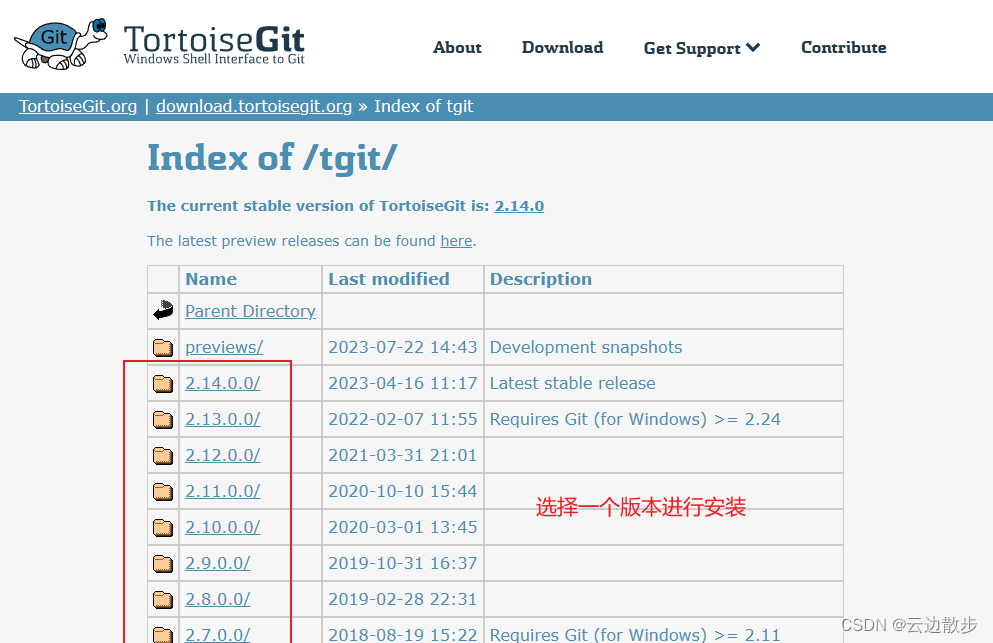Screen dimensions: 993x643
Task: Open the 2.9.0.0/ folder link
Action: click(x=217, y=563)
